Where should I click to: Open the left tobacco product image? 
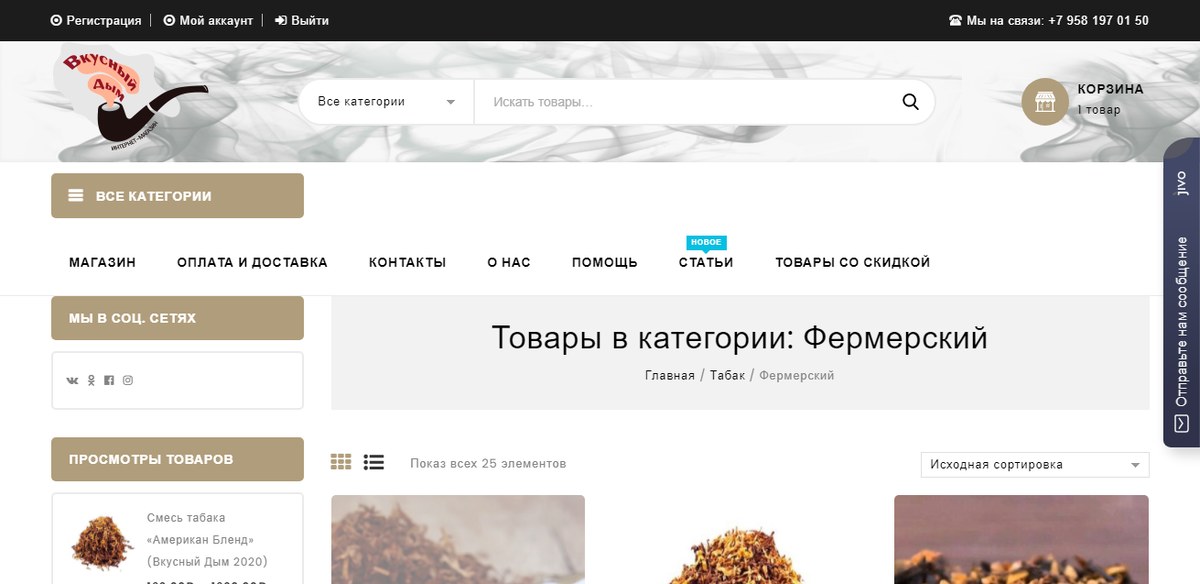[458, 540]
